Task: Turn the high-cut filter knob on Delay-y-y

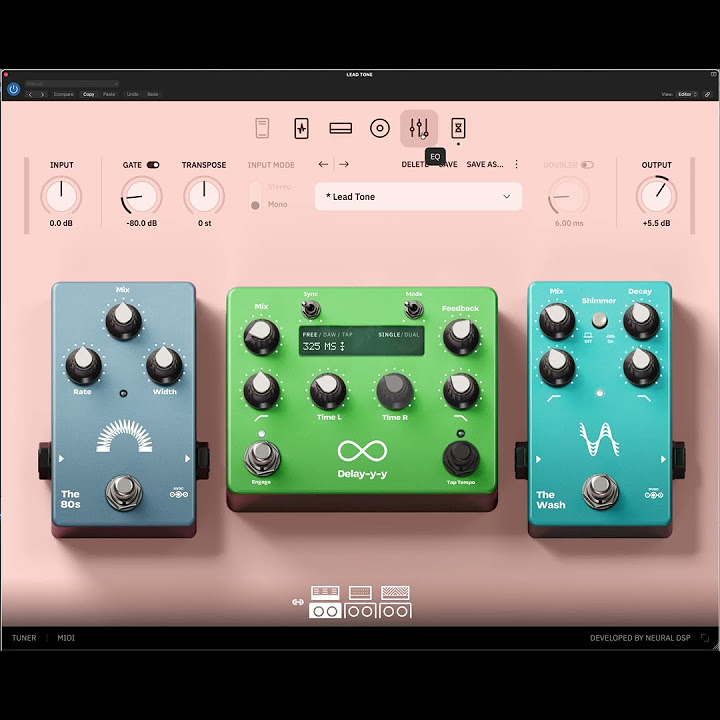Action: pyautogui.click(x=461, y=391)
